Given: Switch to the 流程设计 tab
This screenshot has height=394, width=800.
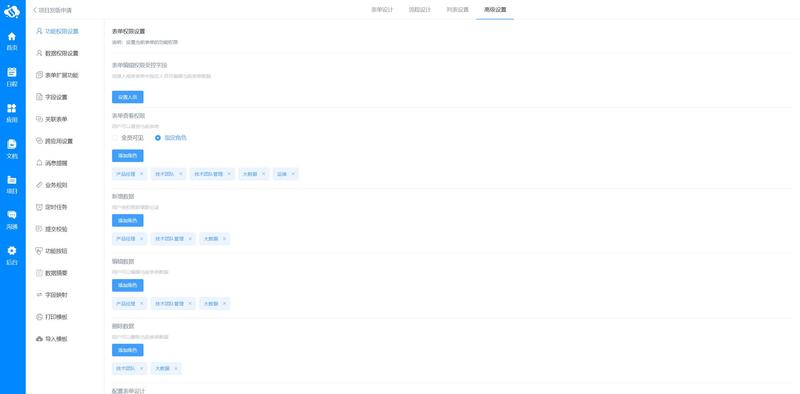Looking at the screenshot, I should point(420,10).
